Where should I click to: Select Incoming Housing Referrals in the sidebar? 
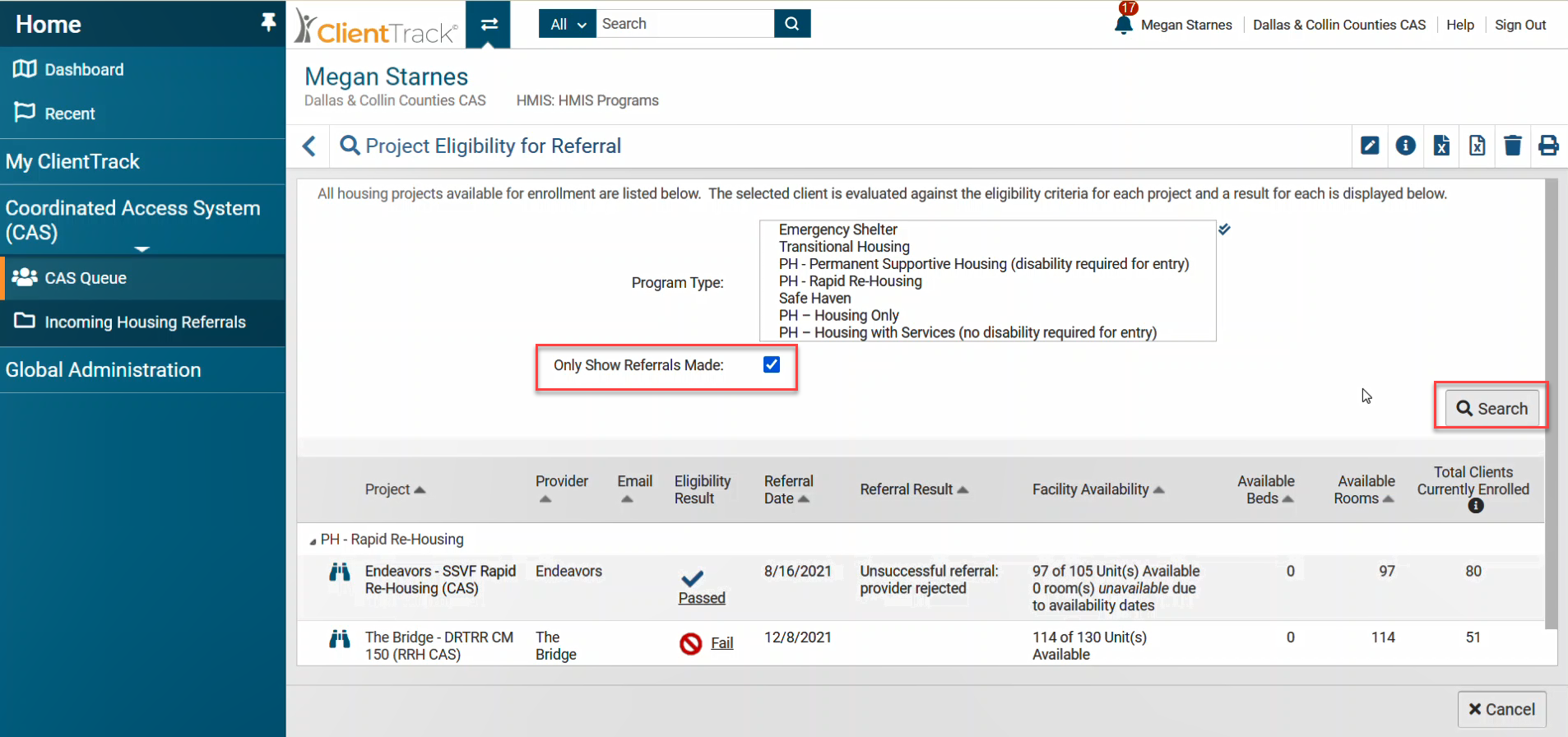pyautogui.click(x=146, y=322)
